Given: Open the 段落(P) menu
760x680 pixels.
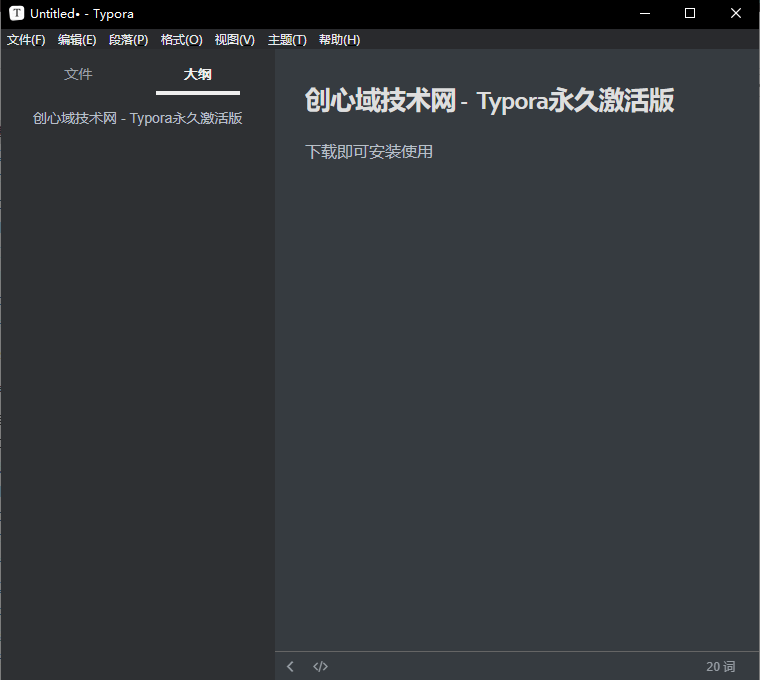Looking at the screenshot, I should (x=128, y=40).
